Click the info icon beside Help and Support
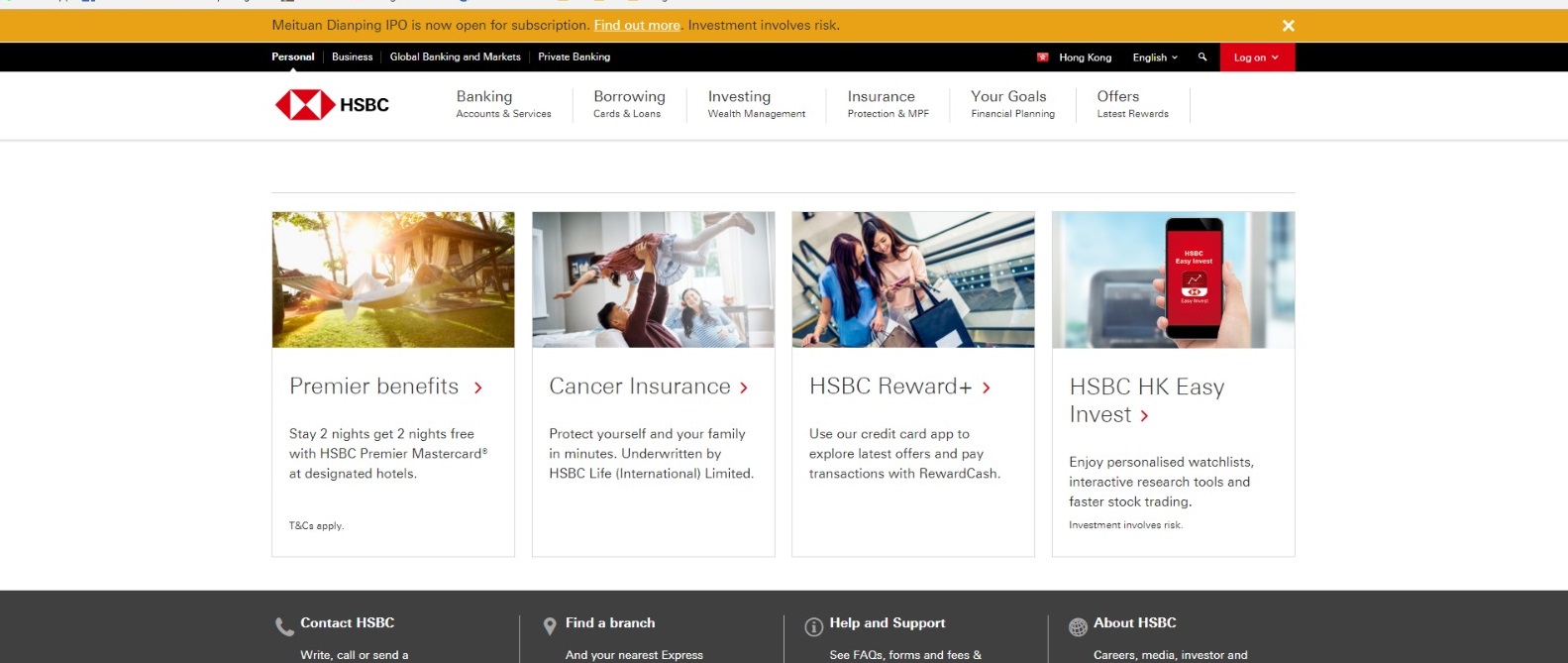The width and height of the screenshot is (1568, 663). (813, 626)
